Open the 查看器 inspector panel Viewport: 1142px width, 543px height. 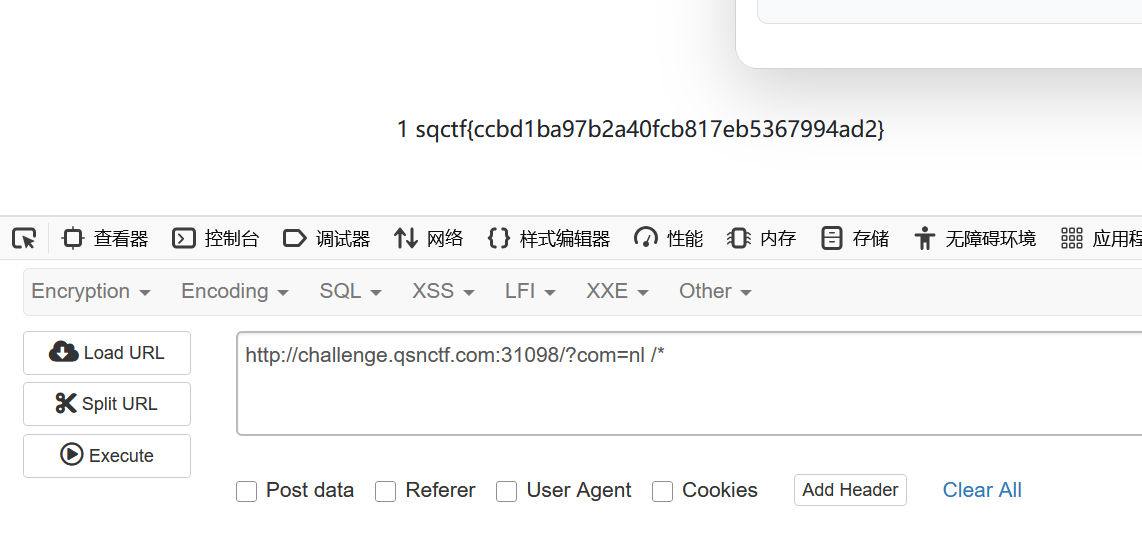click(105, 238)
